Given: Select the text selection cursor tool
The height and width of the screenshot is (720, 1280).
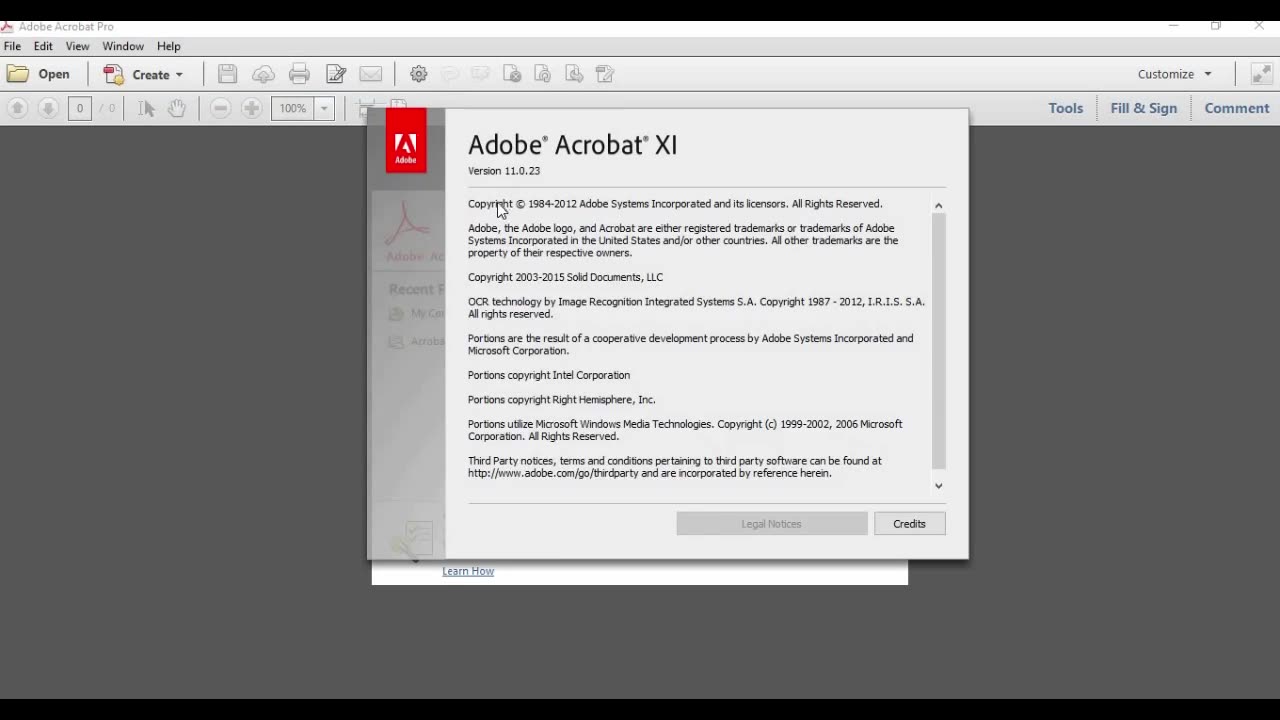Looking at the screenshot, I should (x=146, y=108).
